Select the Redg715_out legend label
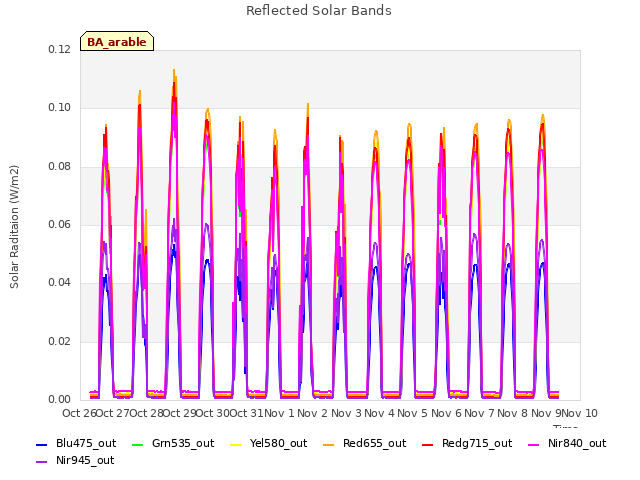The width and height of the screenshot is (640, 480). pos(477,444)
